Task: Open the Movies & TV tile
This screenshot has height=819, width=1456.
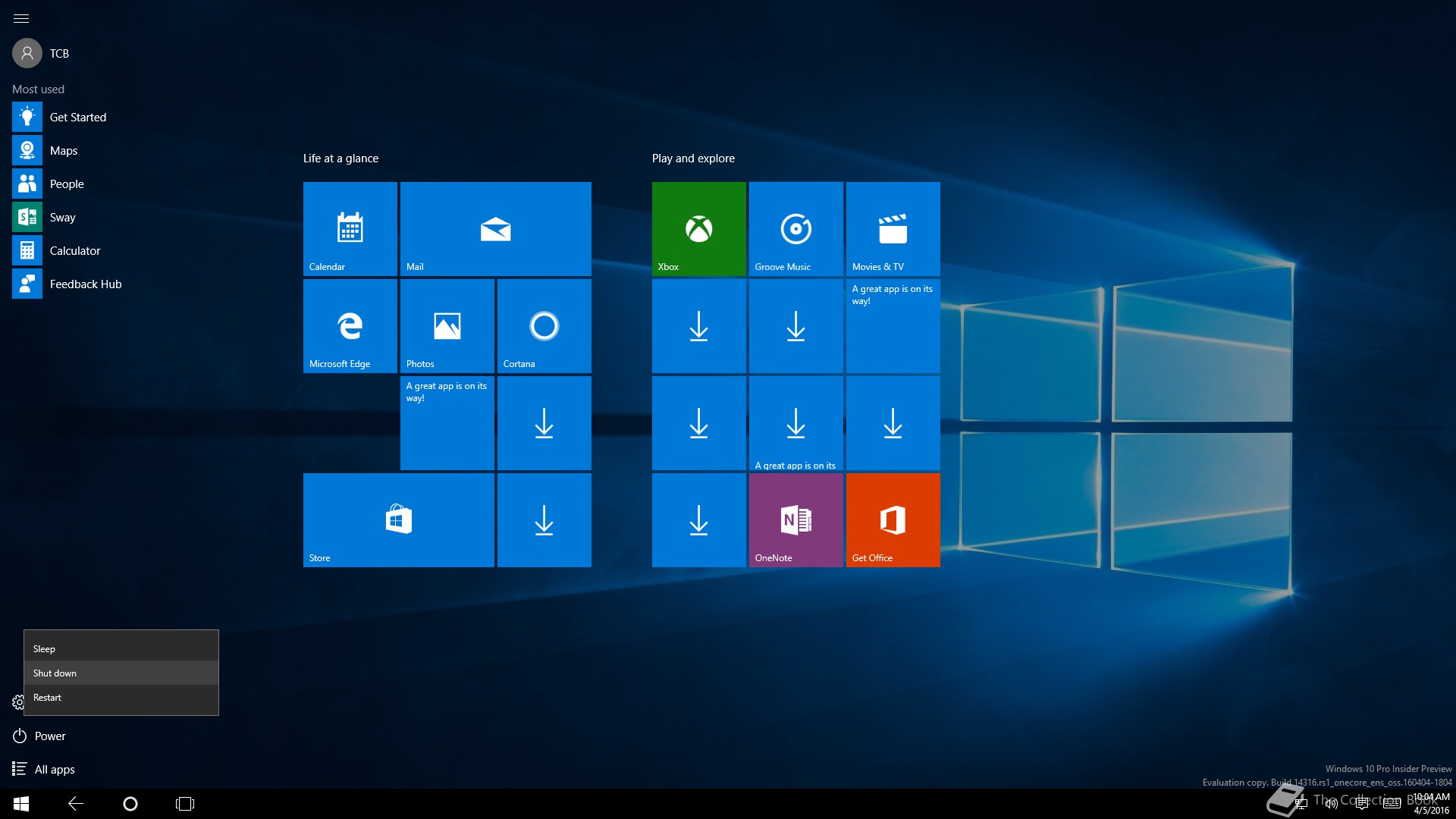Action: pyautogui.click(x=893, y=229)
